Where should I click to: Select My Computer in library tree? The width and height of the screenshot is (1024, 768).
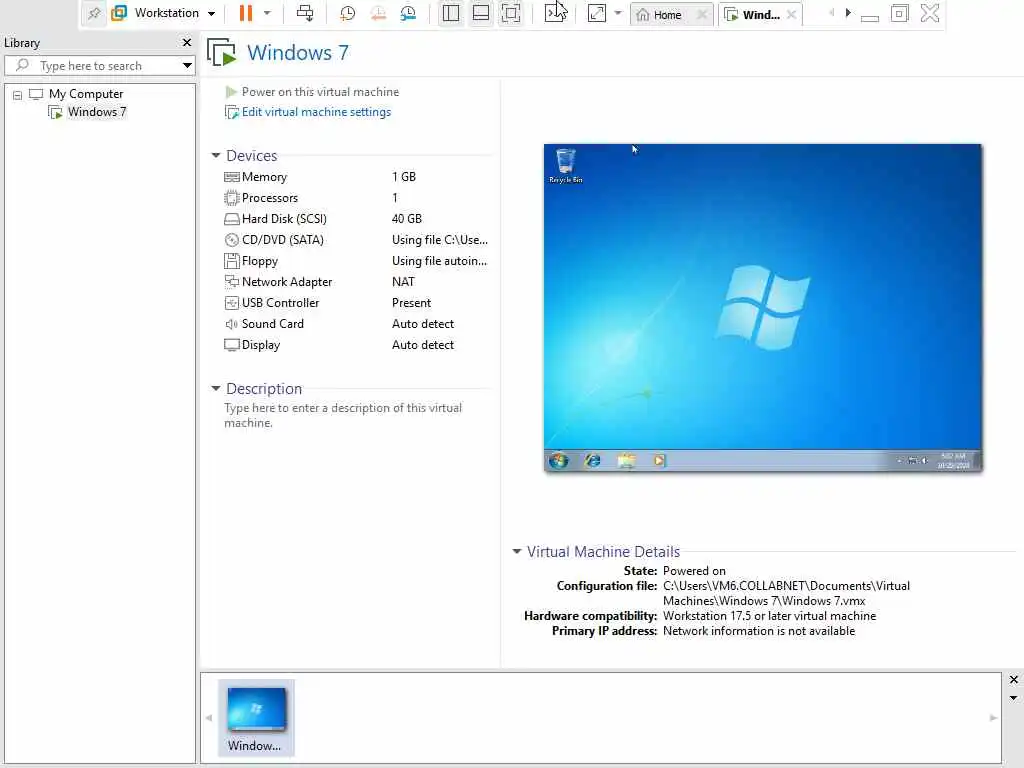[x=86, y=94]
